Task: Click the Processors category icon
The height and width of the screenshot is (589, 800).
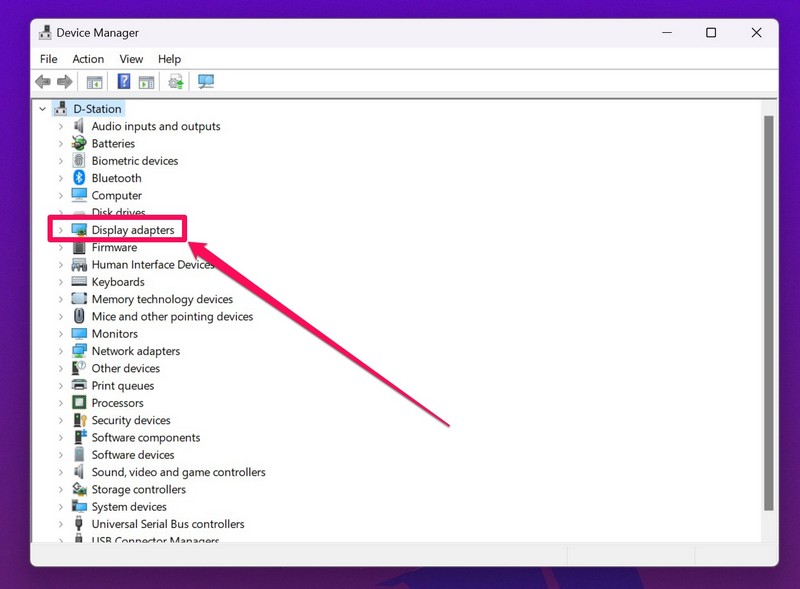Action: coord(79,403)
